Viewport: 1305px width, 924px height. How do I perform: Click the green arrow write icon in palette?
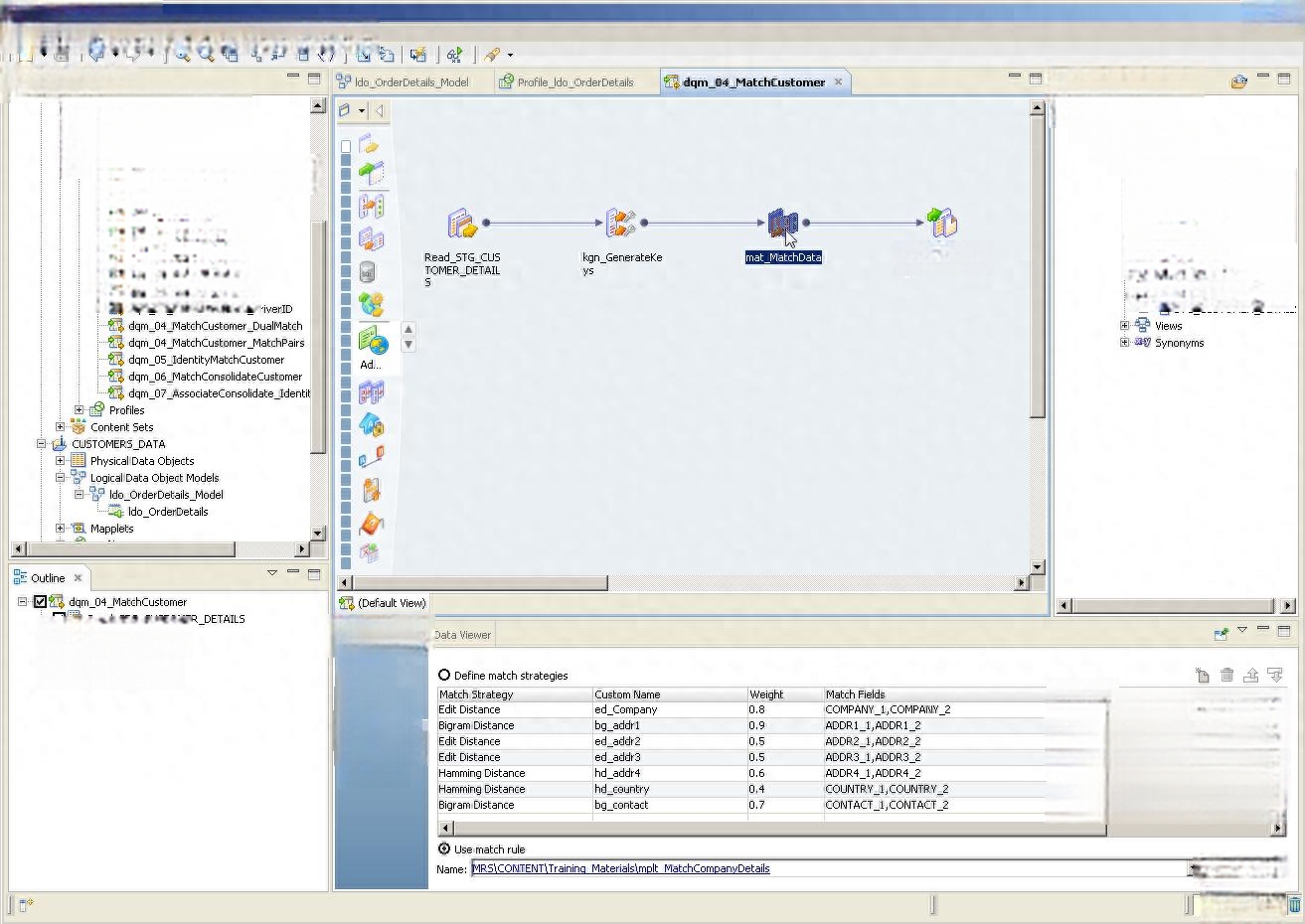(x=371, y=173)
